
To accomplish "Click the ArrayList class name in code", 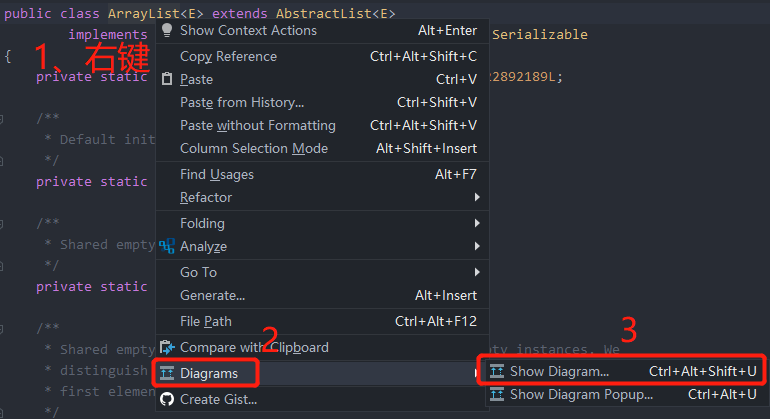I will [x=144, y=13].
